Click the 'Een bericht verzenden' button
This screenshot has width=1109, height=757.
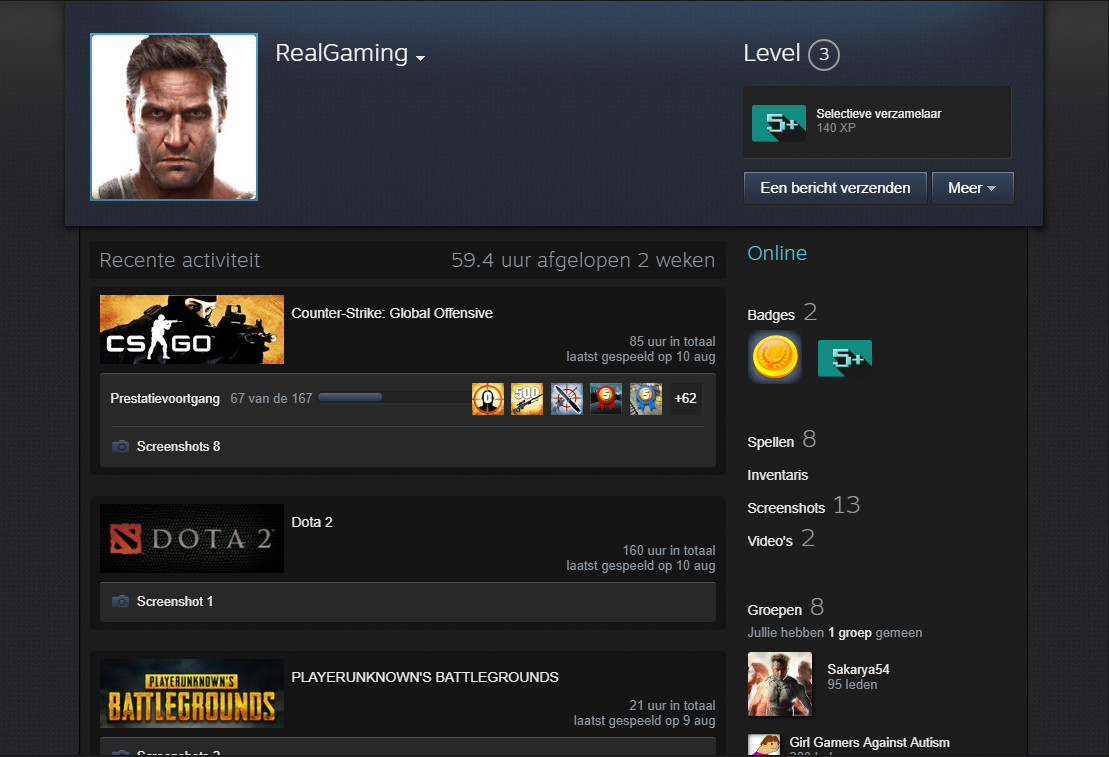point(835,188)
